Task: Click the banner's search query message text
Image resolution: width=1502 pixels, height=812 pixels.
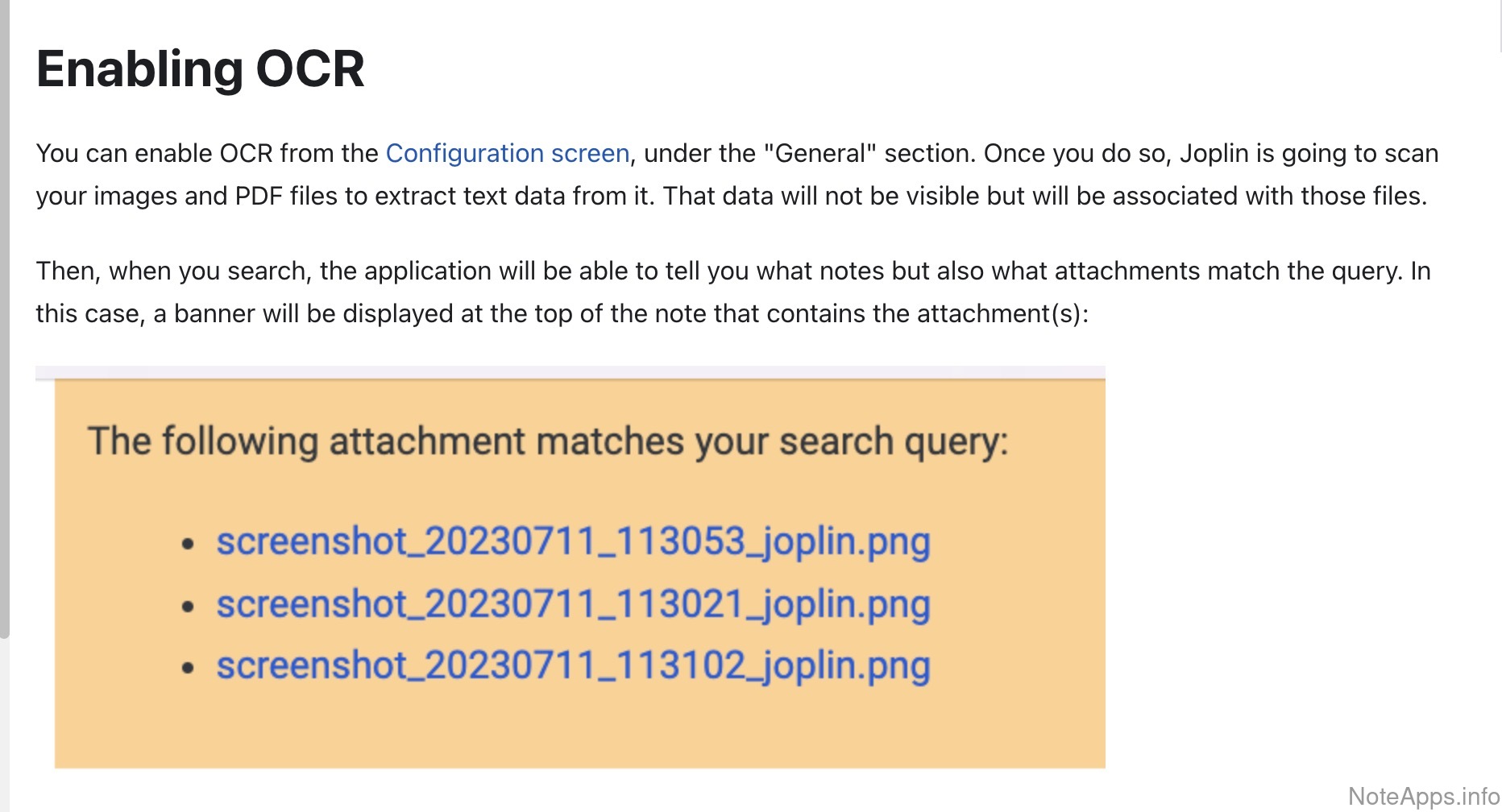Action: pos(547,441)
